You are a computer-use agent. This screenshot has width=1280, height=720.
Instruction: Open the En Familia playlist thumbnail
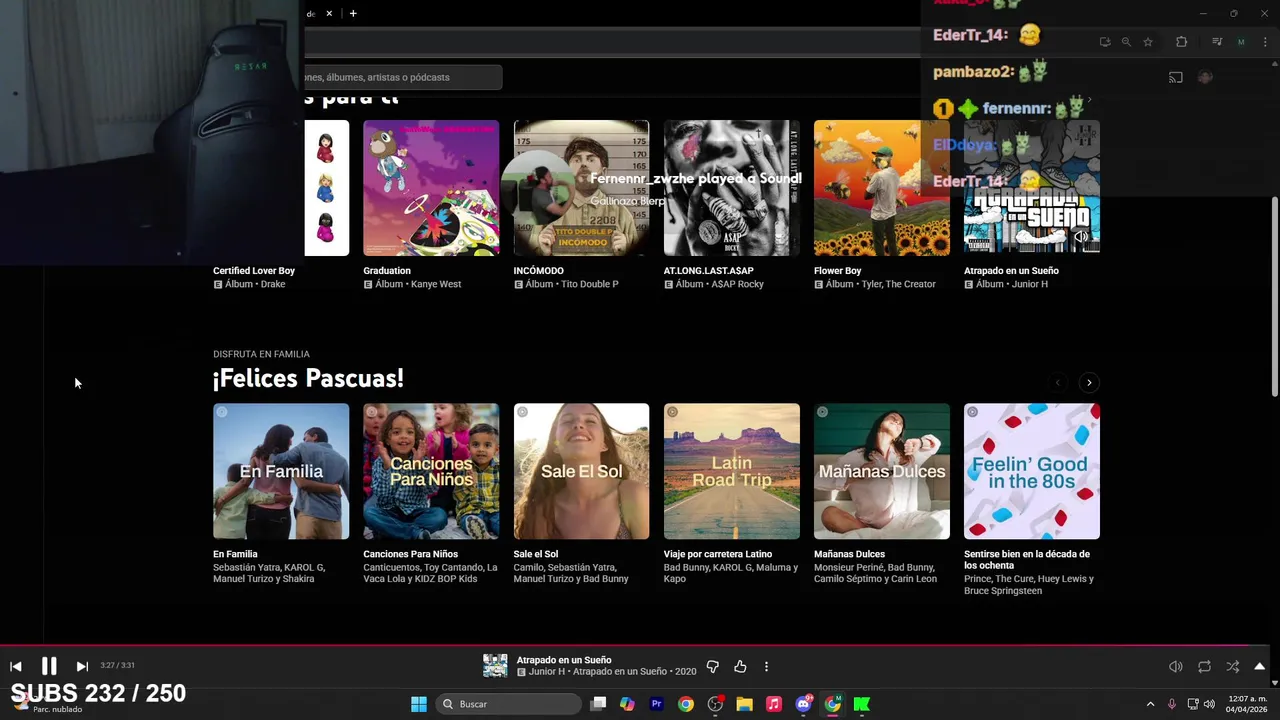click(281, 471)
